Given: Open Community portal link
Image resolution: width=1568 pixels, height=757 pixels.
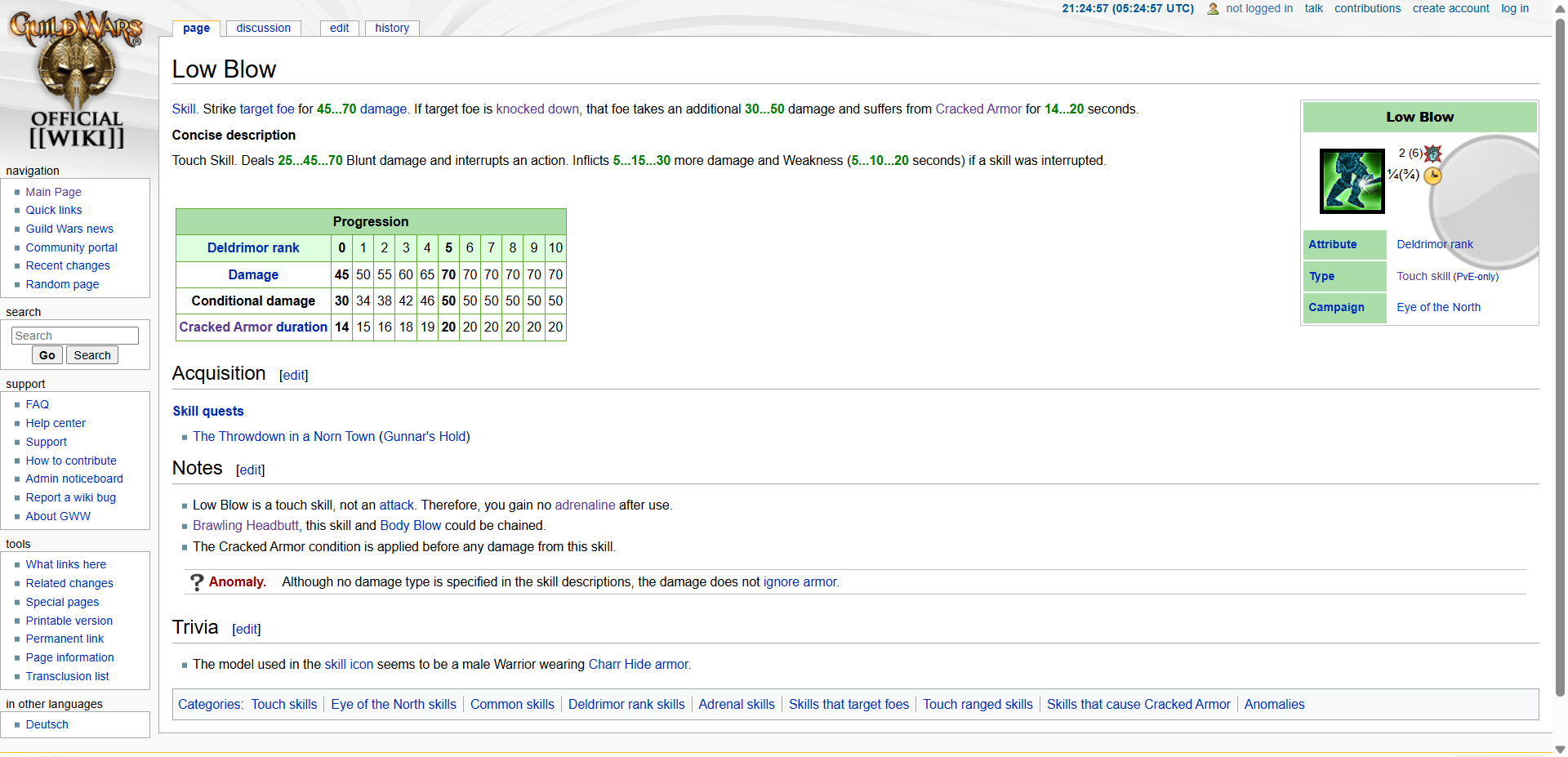Looking at the screenshot, I should pyautogui.click(x=72, y=247).
